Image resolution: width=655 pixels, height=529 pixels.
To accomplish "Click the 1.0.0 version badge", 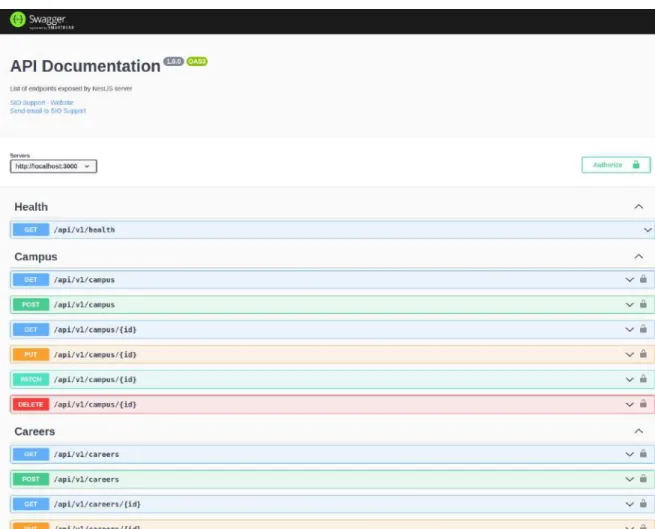I will pos(173,61).
